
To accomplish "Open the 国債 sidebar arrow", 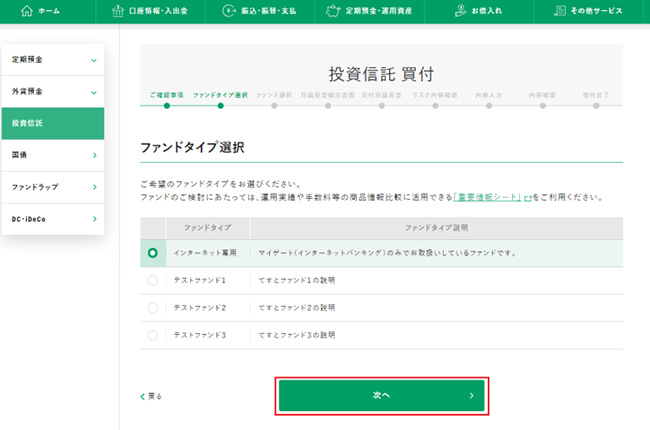I will click(x=95, y=155).
